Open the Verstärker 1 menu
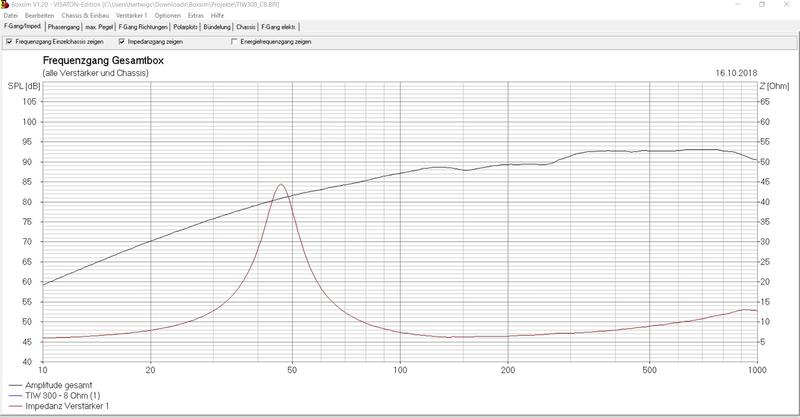 [x=131, y=16]
